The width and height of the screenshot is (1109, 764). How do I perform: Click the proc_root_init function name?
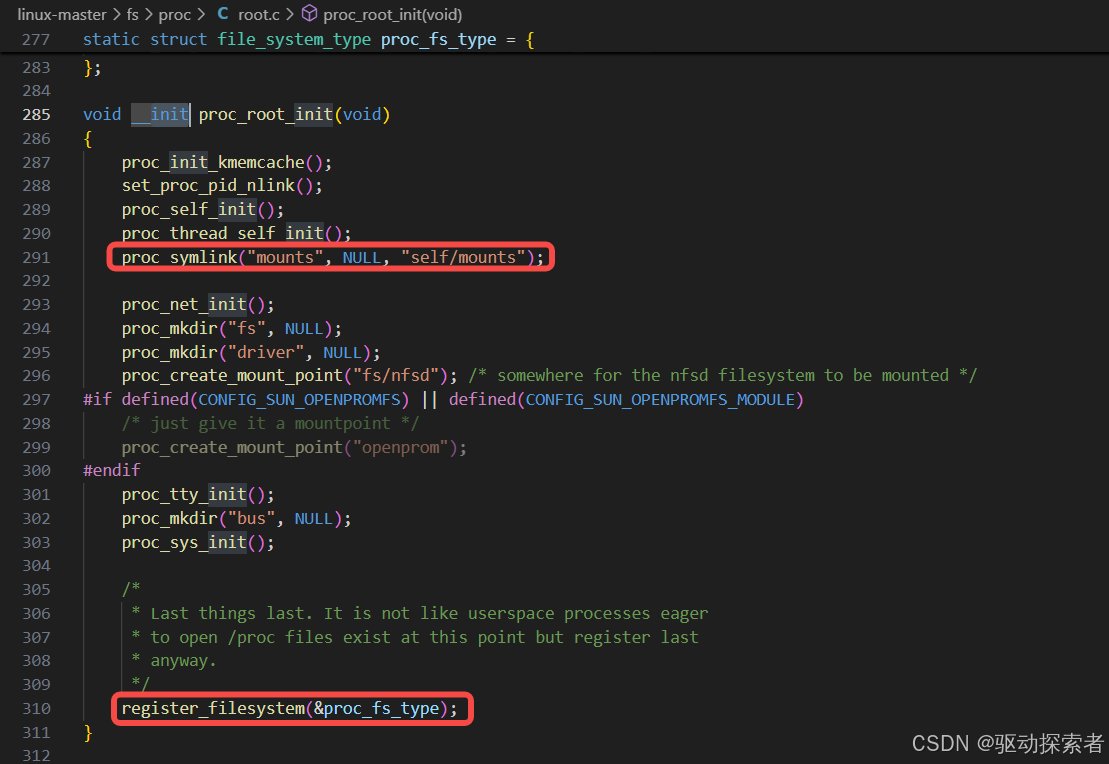click(265, 115)
